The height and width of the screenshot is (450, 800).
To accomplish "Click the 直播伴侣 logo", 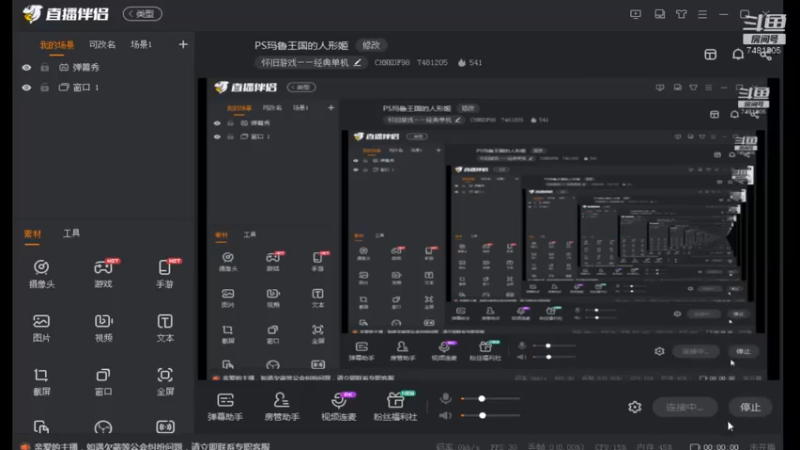I will (x=65, y=14).
